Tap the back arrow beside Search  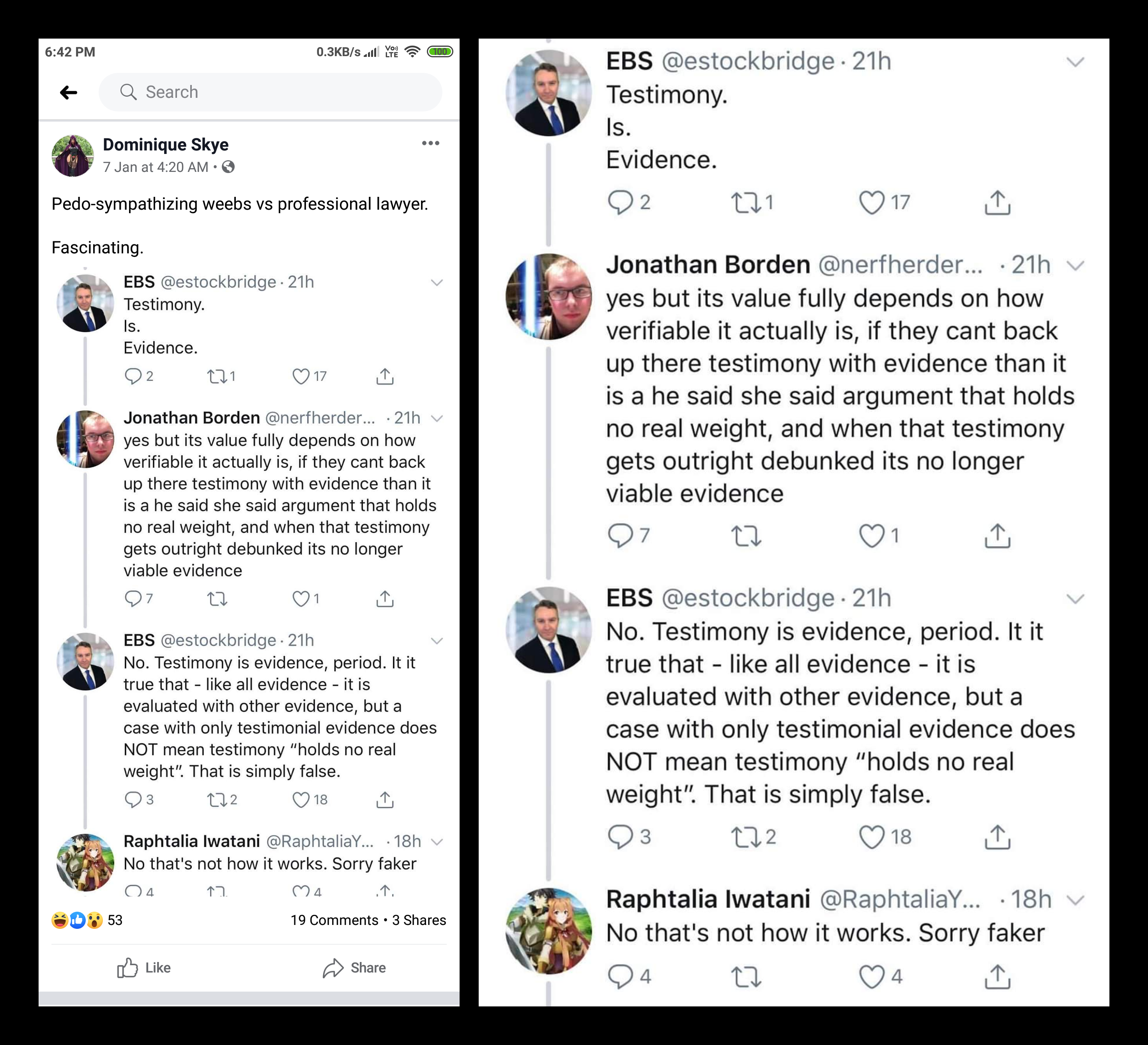[x=68, y=92]
